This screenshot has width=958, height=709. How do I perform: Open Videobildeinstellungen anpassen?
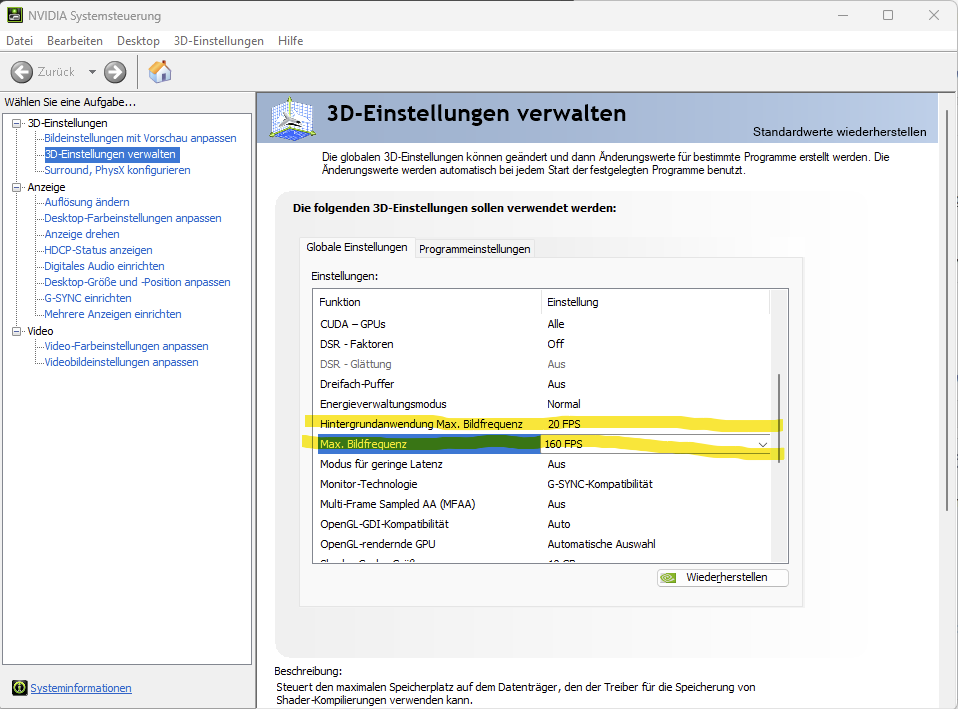coord(122,362)
